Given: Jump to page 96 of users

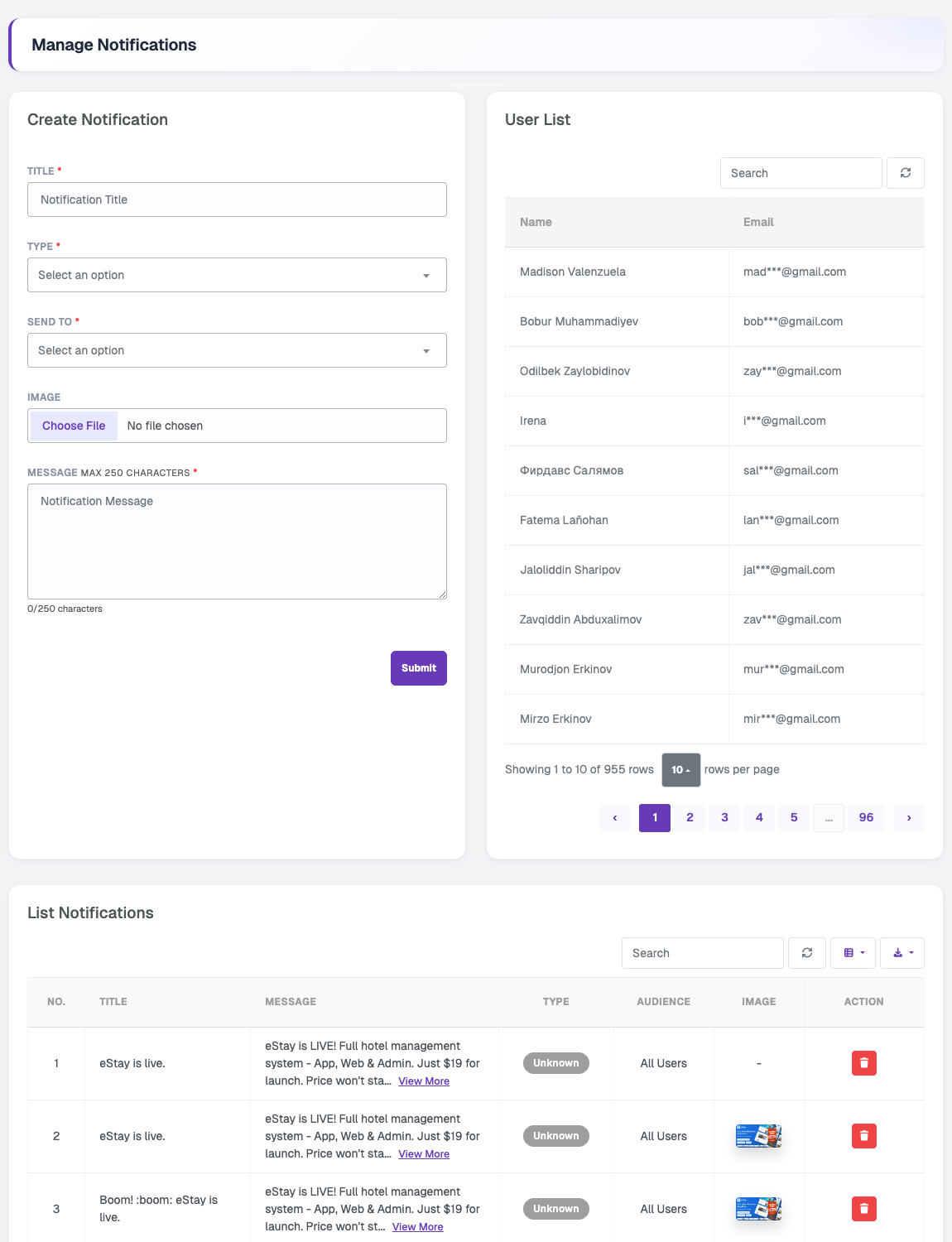Looking at the screenshot, I should coord(866,817).
